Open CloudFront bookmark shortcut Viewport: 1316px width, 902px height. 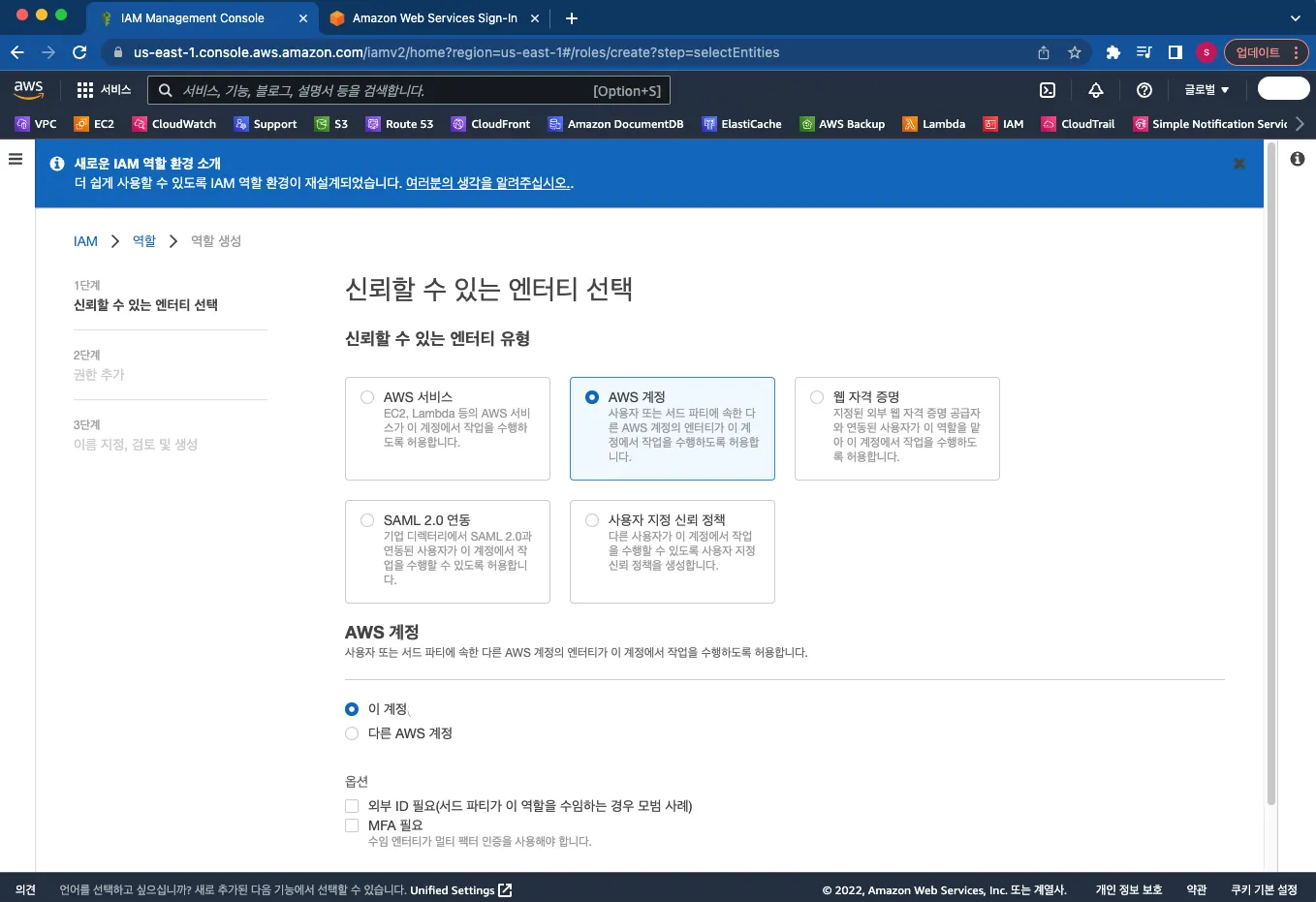[490, 124]
